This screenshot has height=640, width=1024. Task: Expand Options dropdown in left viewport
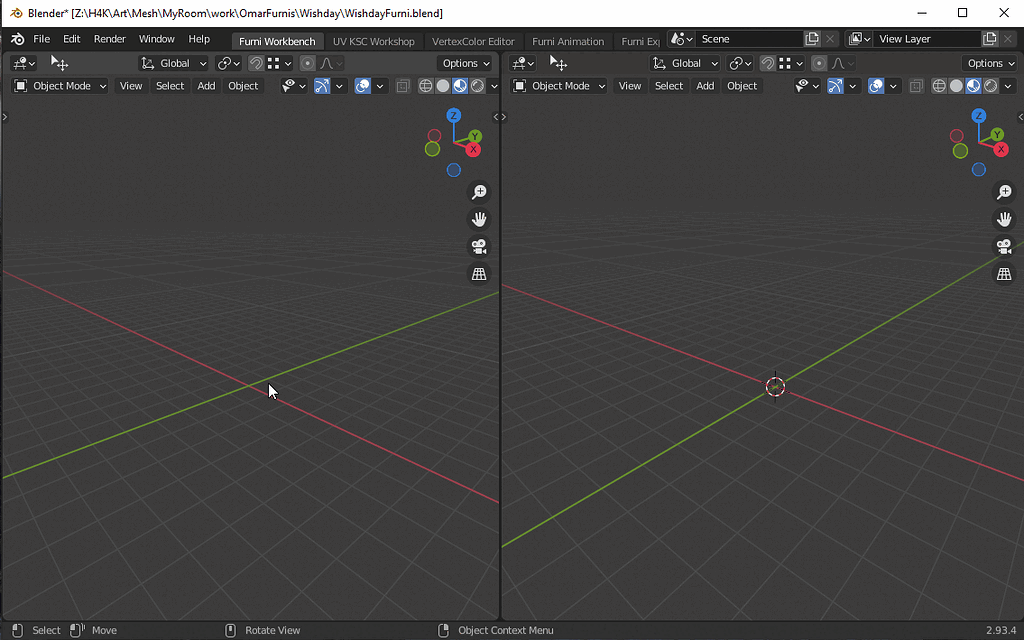click(x=466, y=63)
